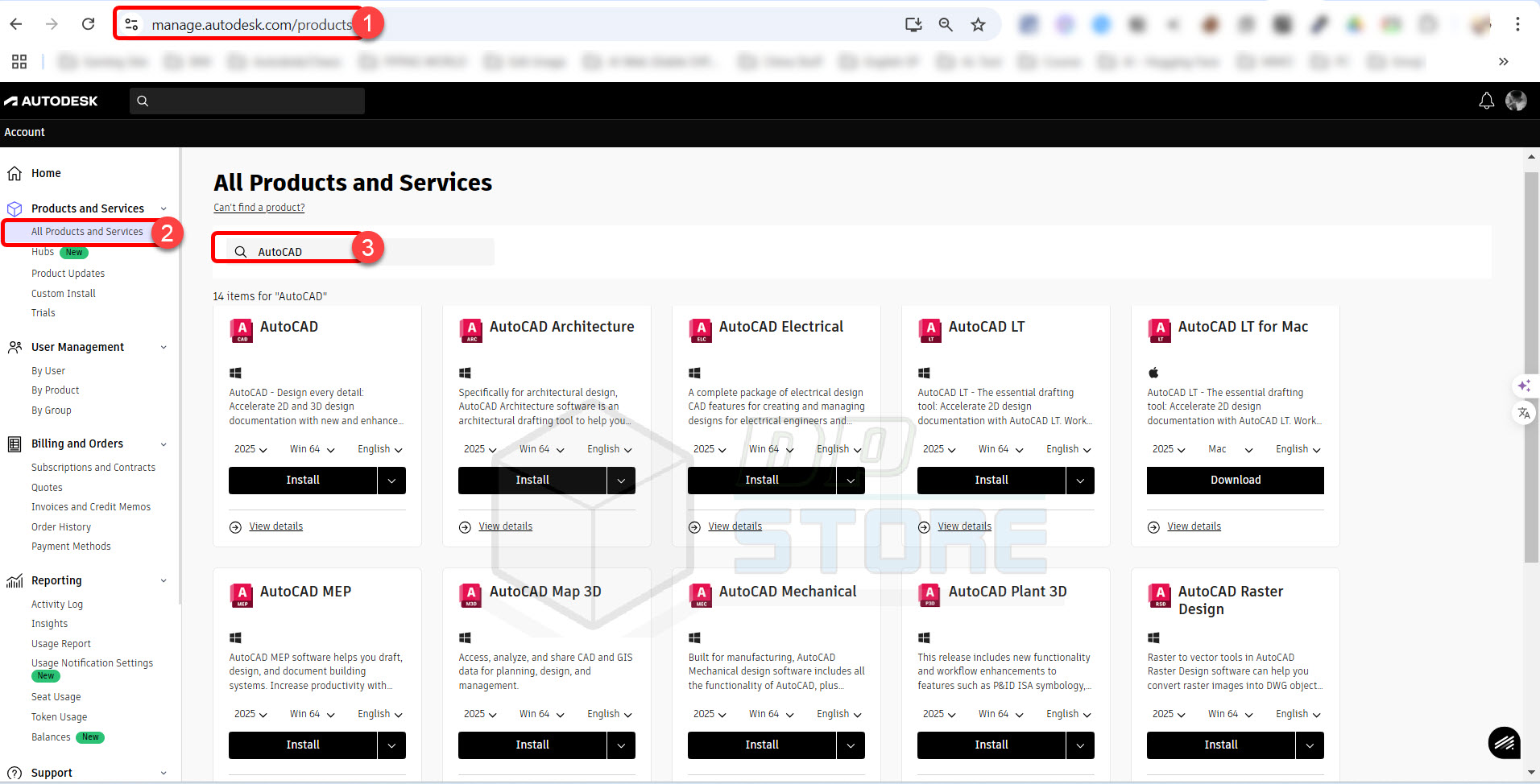Click the Autodesk logo

pyautogui.click(x=51, y=101)
